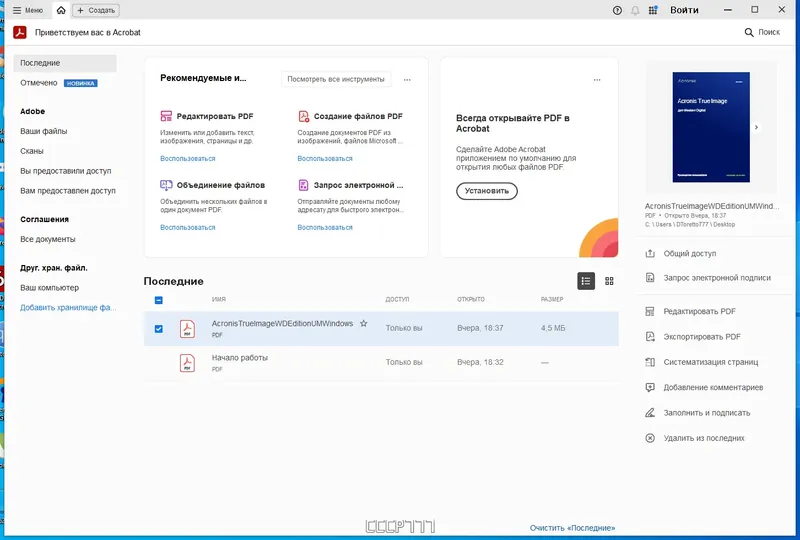Viewport: 800px width, 540px height.
Task: Click Систематизация страниц icon
Action: pos(650,362)
